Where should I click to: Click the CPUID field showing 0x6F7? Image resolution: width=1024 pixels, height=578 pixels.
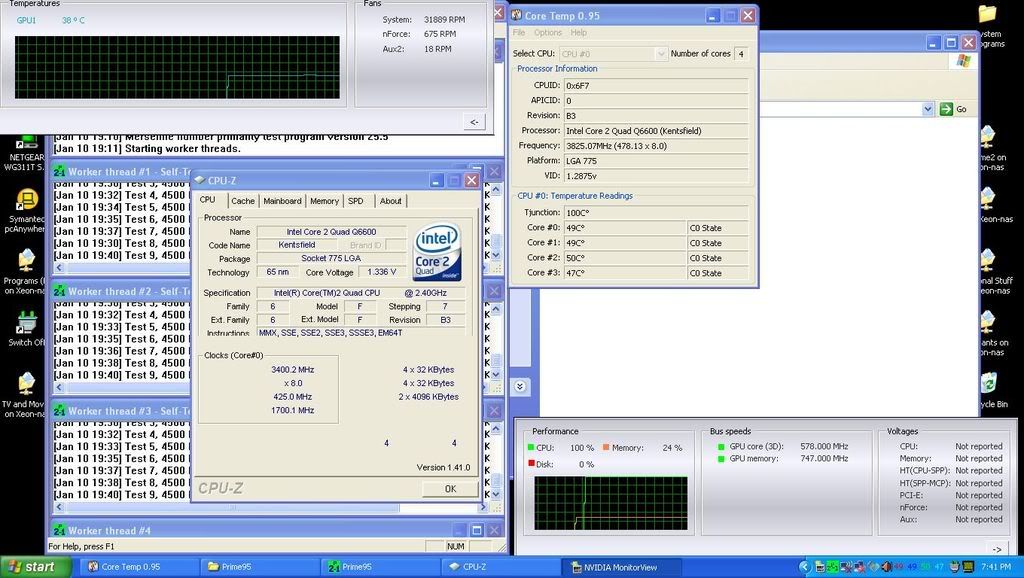coord(656,86)
